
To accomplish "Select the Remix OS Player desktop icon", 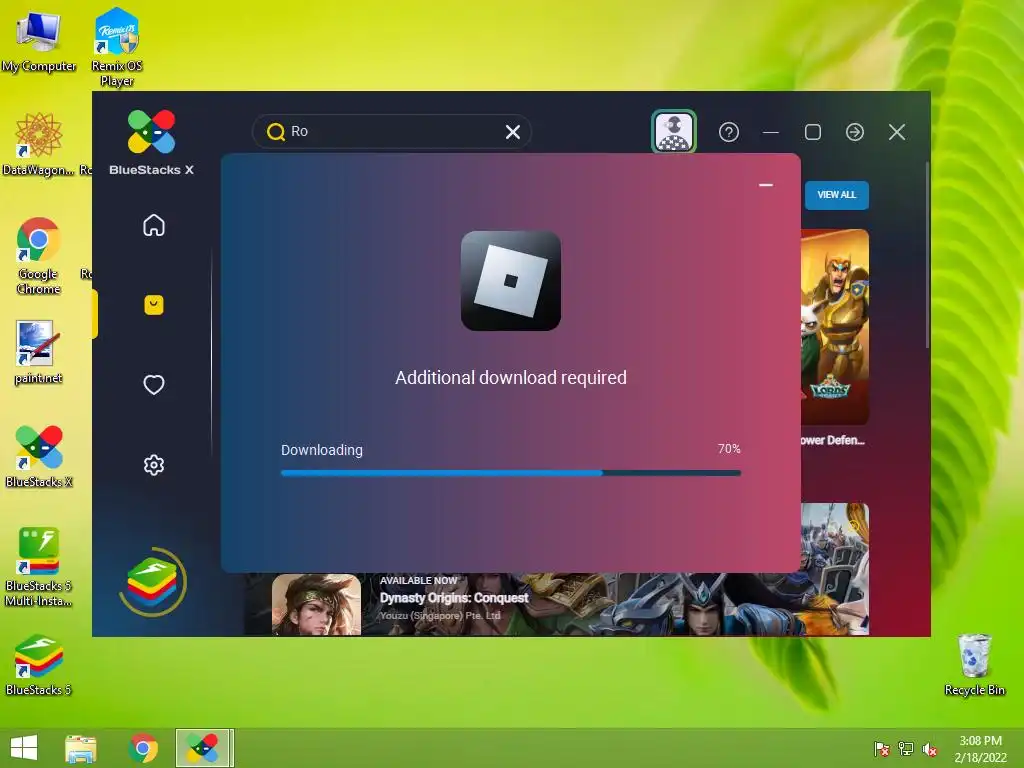I will point(117,47).
